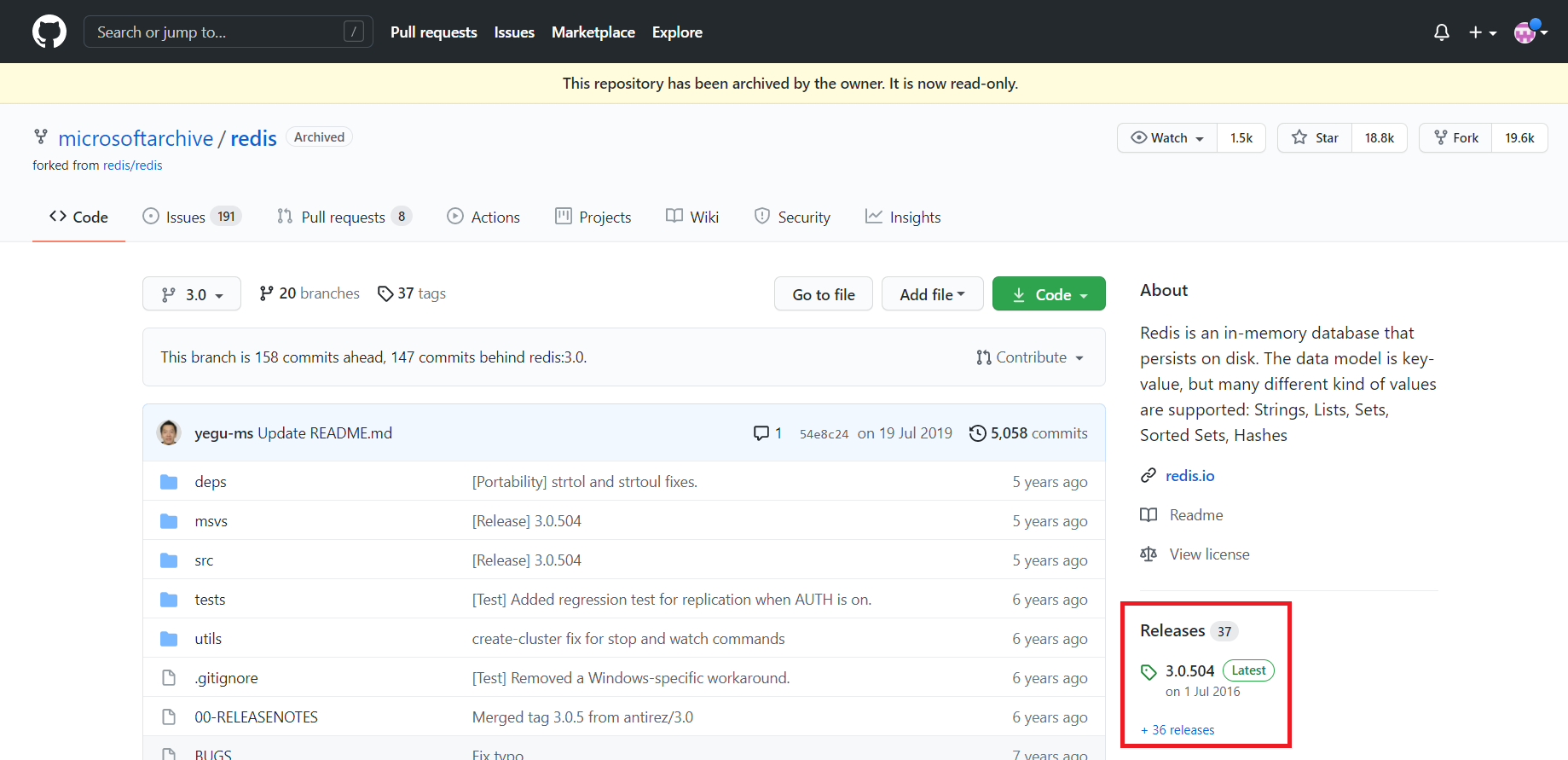Open the user avatar menu
Viewport: 1568px width, 760px height.
pos(1530,32)
